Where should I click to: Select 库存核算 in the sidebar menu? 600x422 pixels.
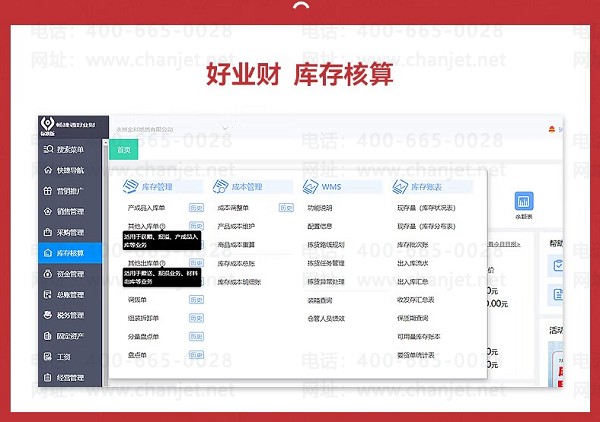(70, 253)
